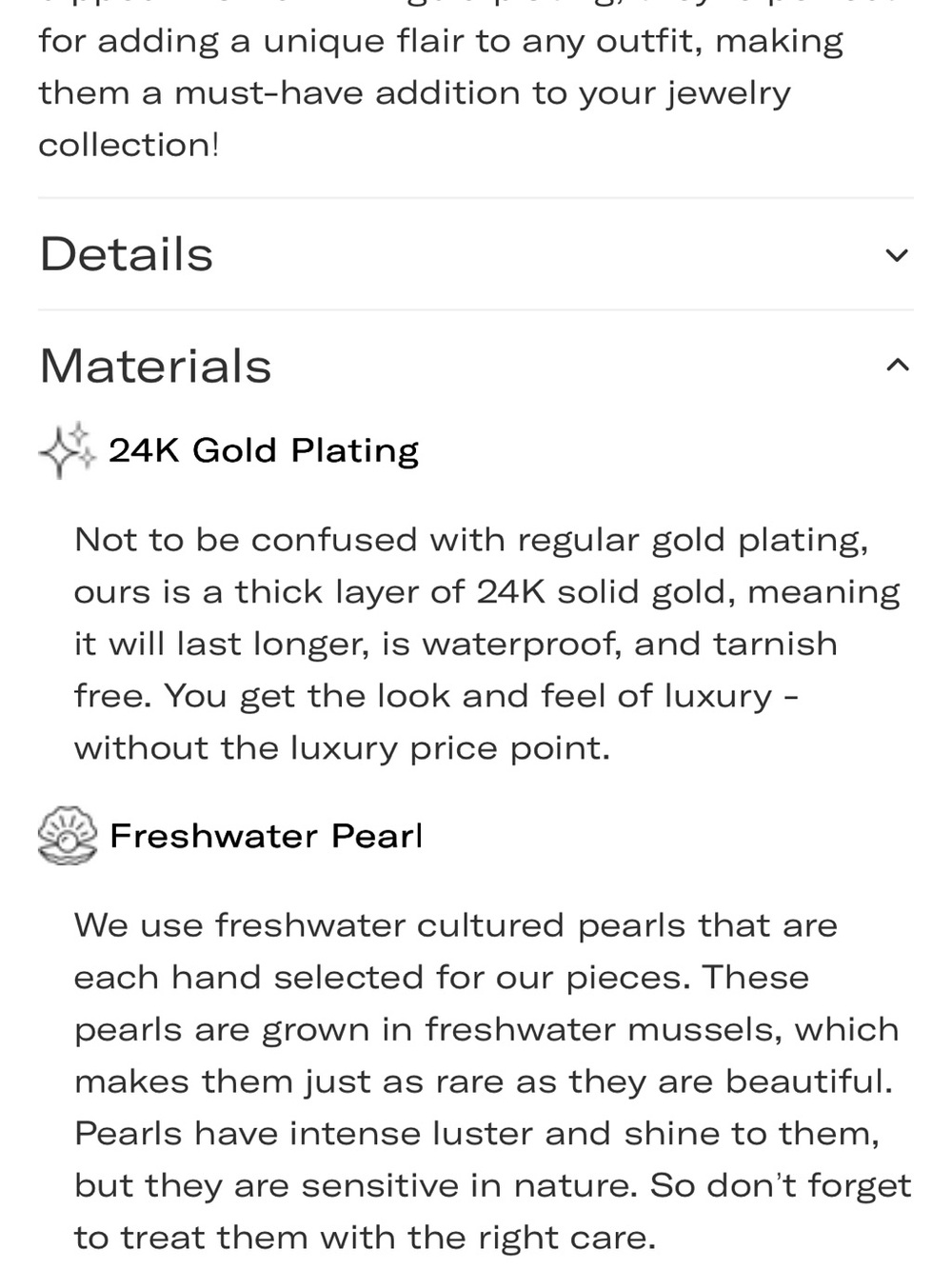952x1269 pixels.
Task: Click the sparkle icon beside 24K Gold Plating
Action: 68,450
